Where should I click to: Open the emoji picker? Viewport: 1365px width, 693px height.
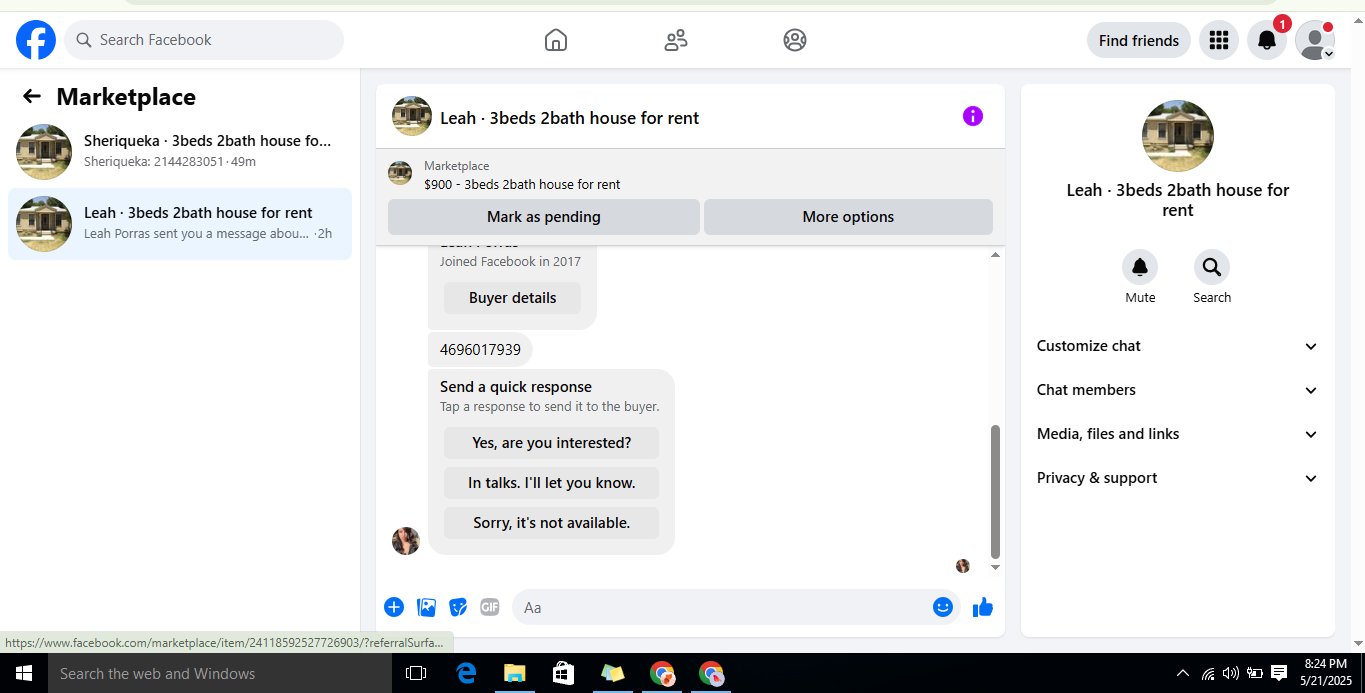(x=943, y=607)
